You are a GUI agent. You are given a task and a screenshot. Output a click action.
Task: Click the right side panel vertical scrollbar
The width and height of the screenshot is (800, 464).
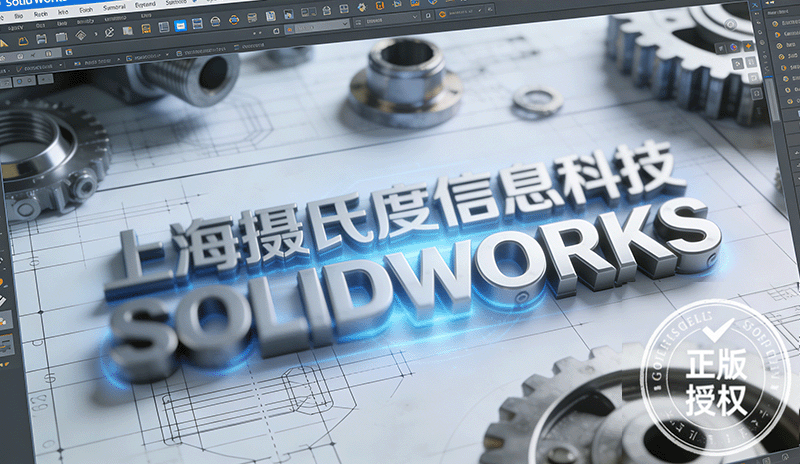click(x=774, y=100)
